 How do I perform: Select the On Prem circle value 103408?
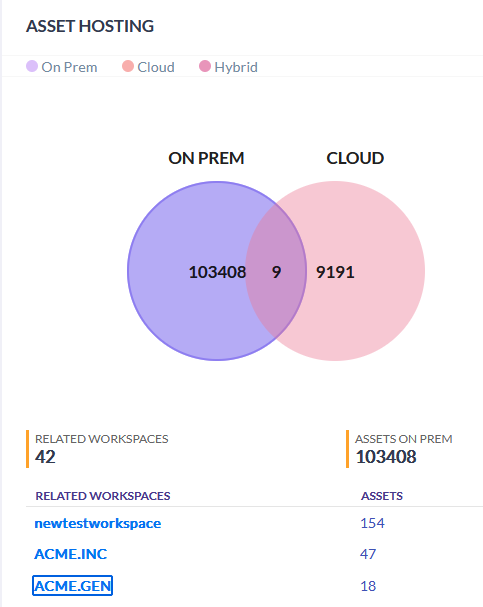(217, 272)
